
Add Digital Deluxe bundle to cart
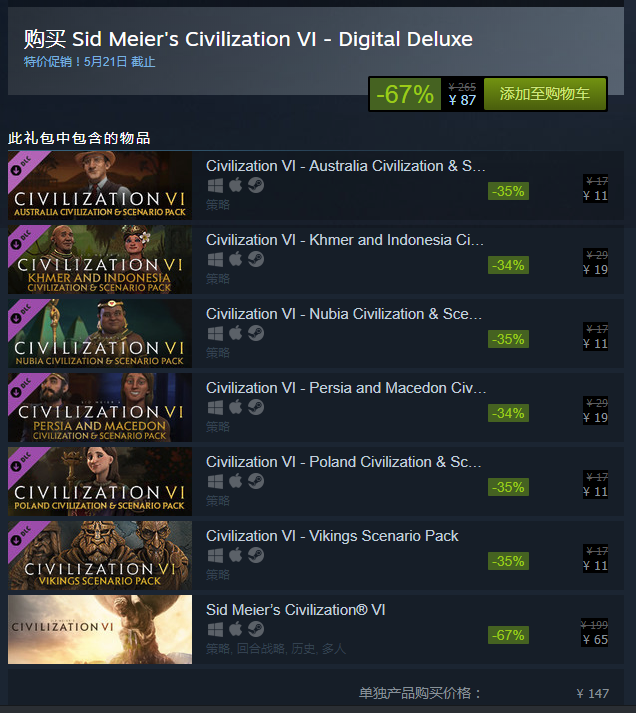[545, 94]
